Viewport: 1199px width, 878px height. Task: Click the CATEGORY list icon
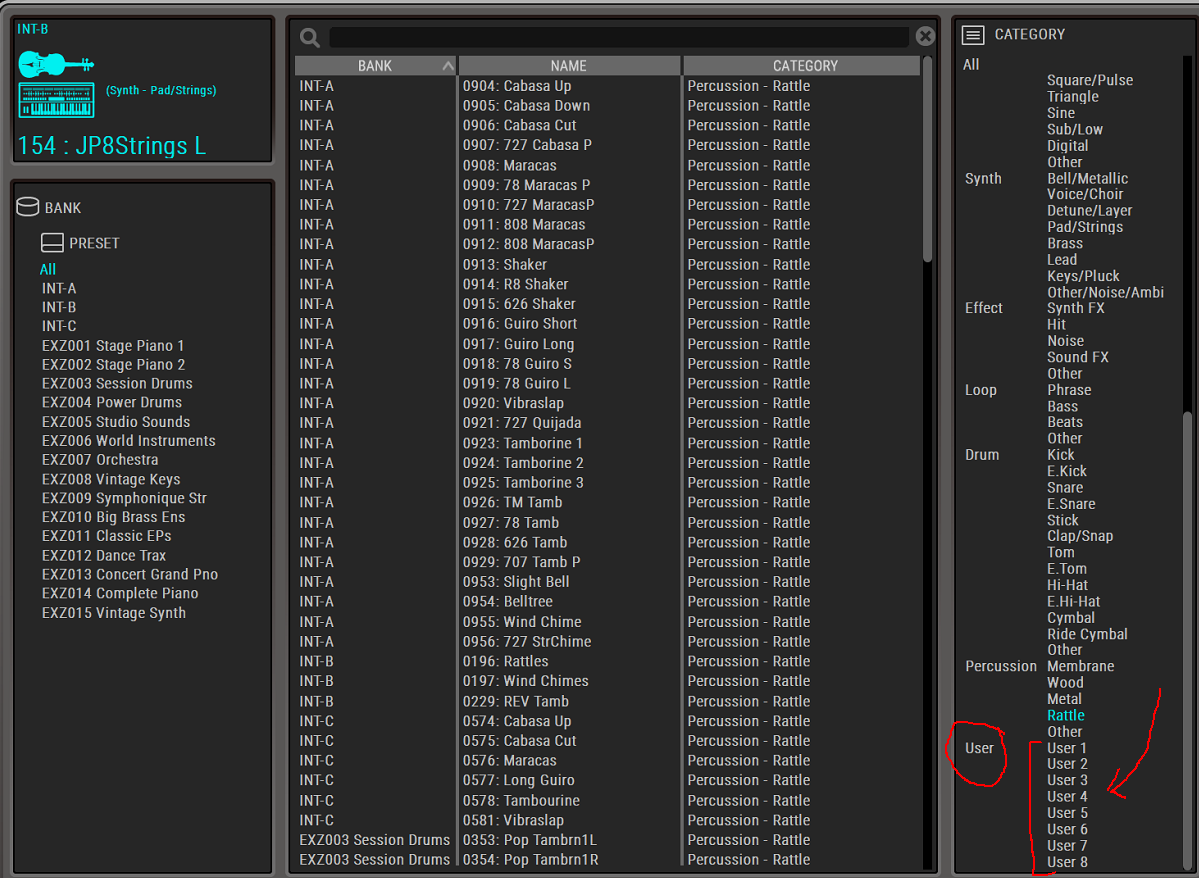[973, 34]
